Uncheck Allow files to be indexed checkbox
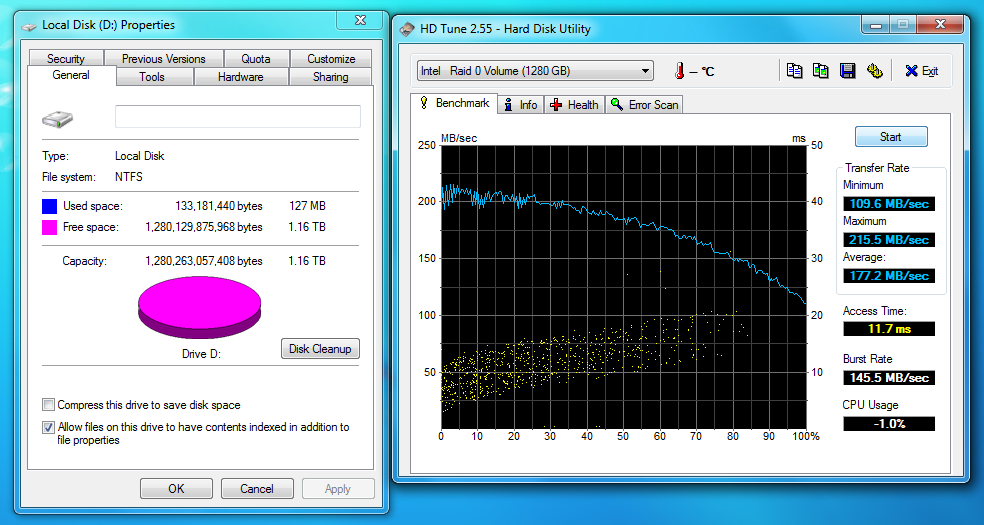This screenshot has width=984, height=525. [48, 427]
